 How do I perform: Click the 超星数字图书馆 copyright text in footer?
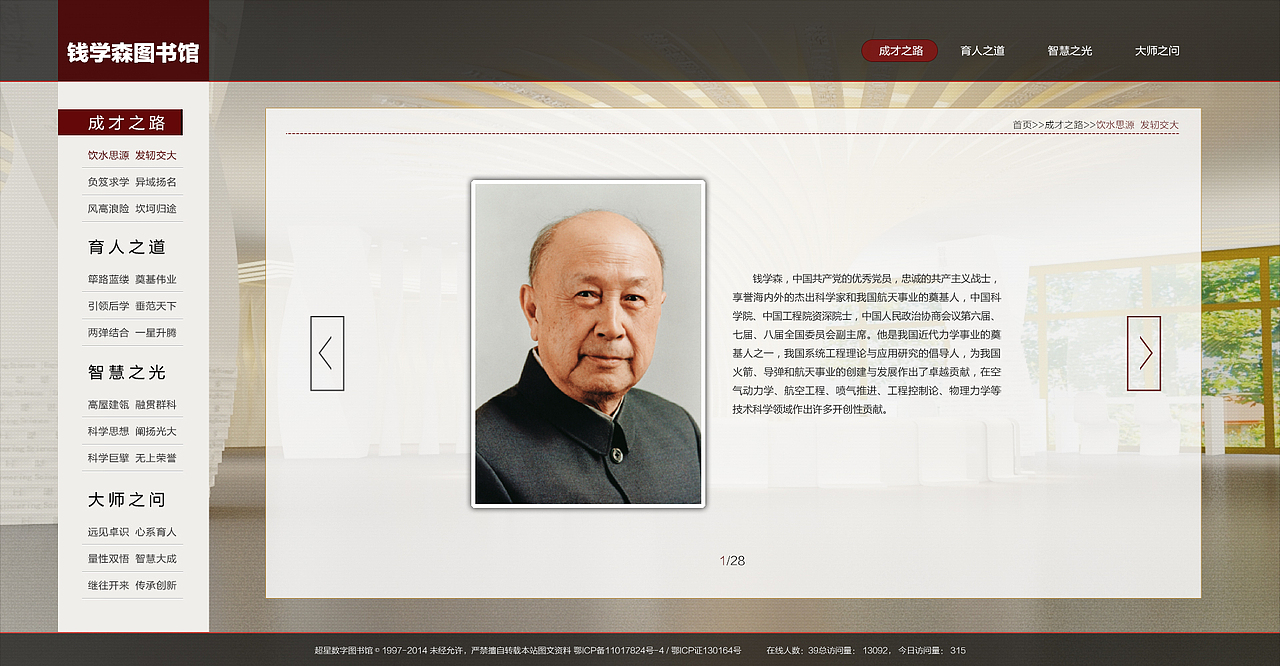(x=443, y=651)
